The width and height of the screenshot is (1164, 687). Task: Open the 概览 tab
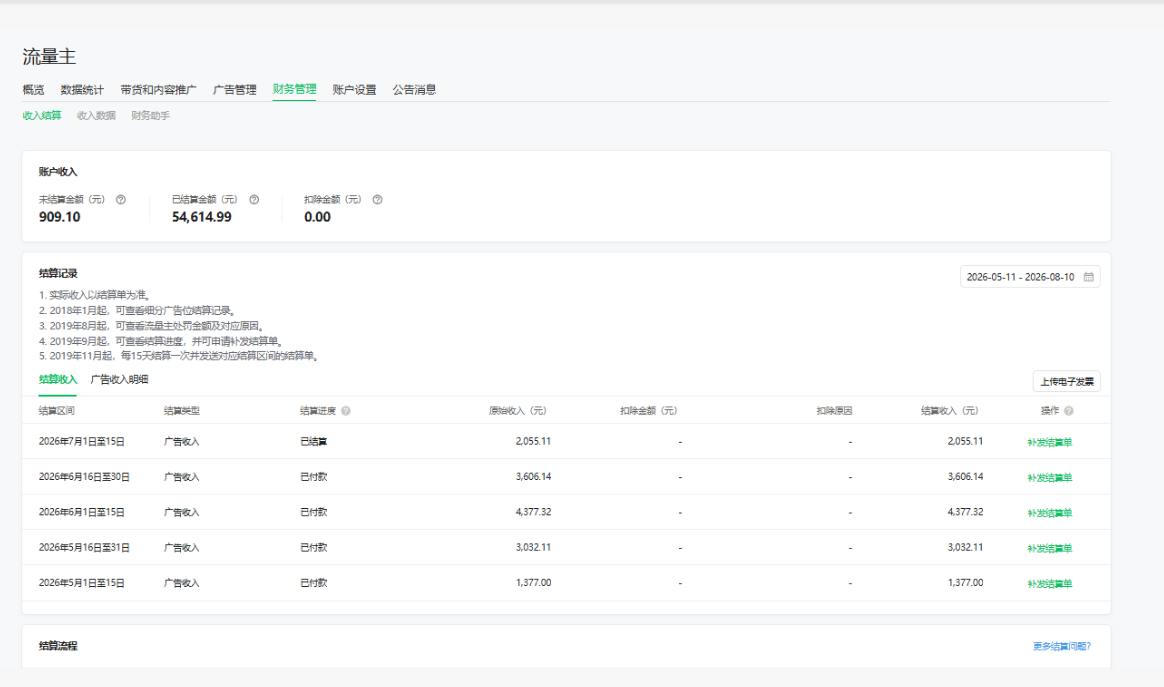(x=33, y=90)
